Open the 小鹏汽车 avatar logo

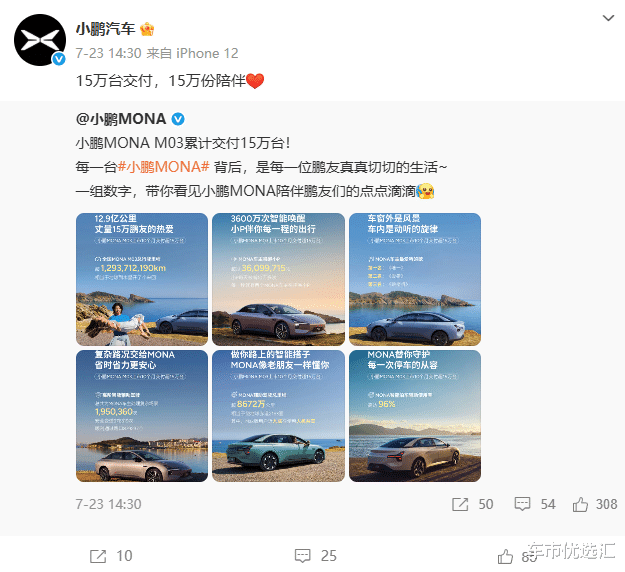click(40, 40)
